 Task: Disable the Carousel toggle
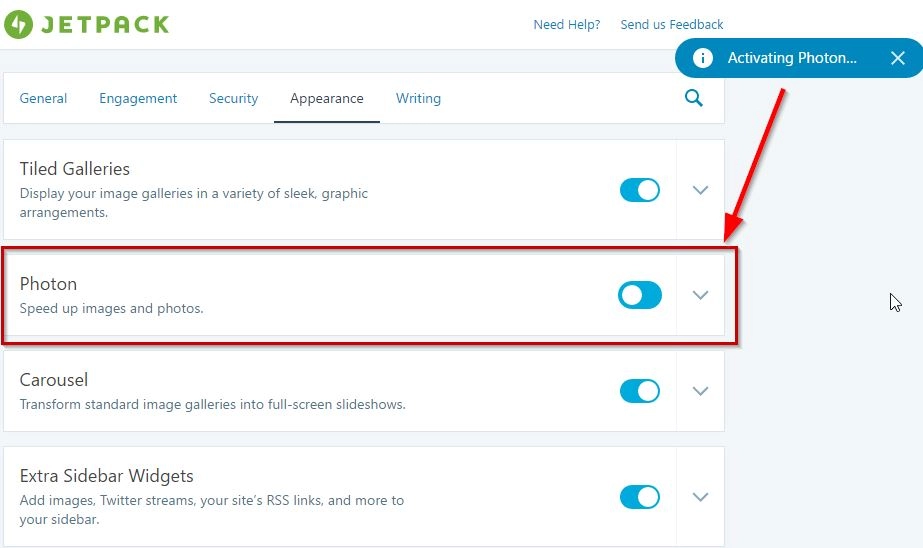click(640, 391)
